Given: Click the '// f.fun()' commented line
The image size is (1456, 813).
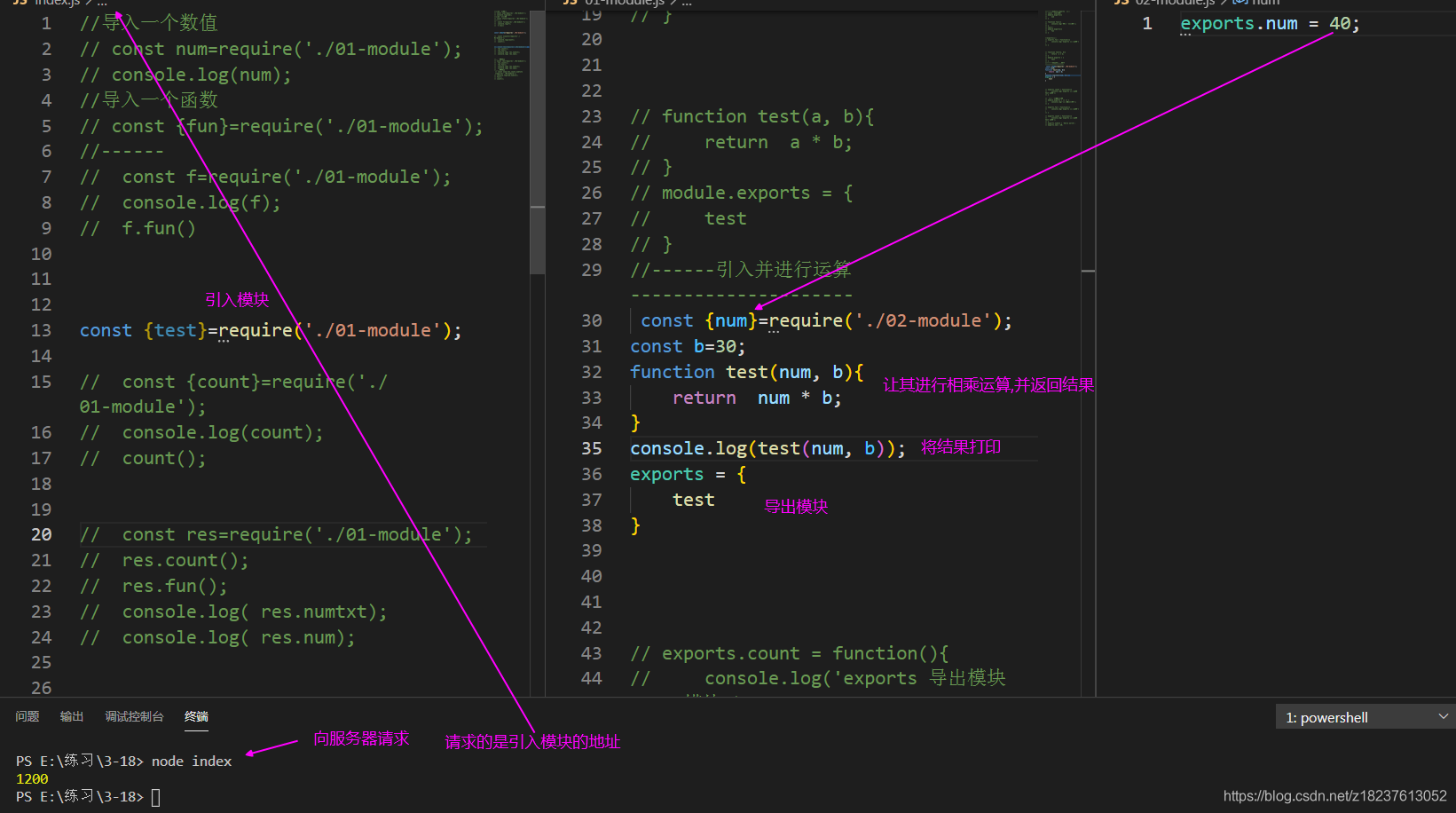Looking at the screenshot, I should [138, 228].
